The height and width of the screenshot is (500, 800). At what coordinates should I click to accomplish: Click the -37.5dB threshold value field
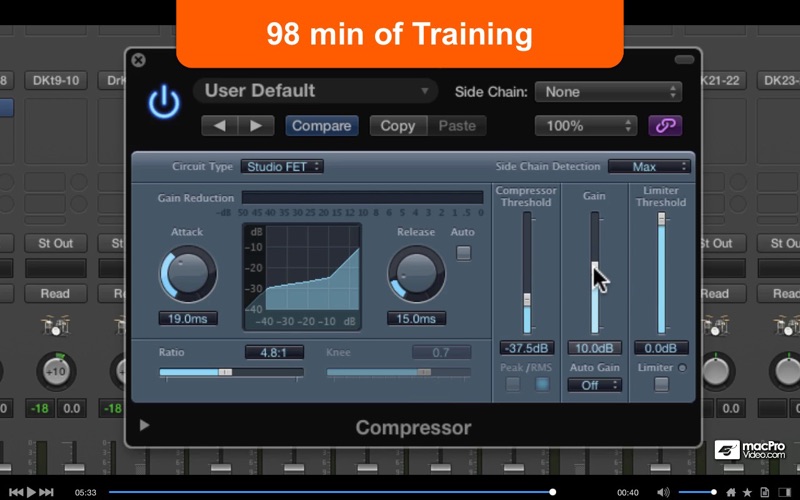[527, 348]
